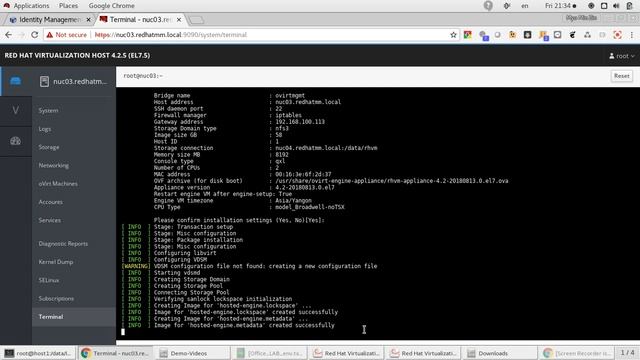The image size is (640, 360).
Task: Open Logs in the sidebar
Action: [x=45, y=129]
